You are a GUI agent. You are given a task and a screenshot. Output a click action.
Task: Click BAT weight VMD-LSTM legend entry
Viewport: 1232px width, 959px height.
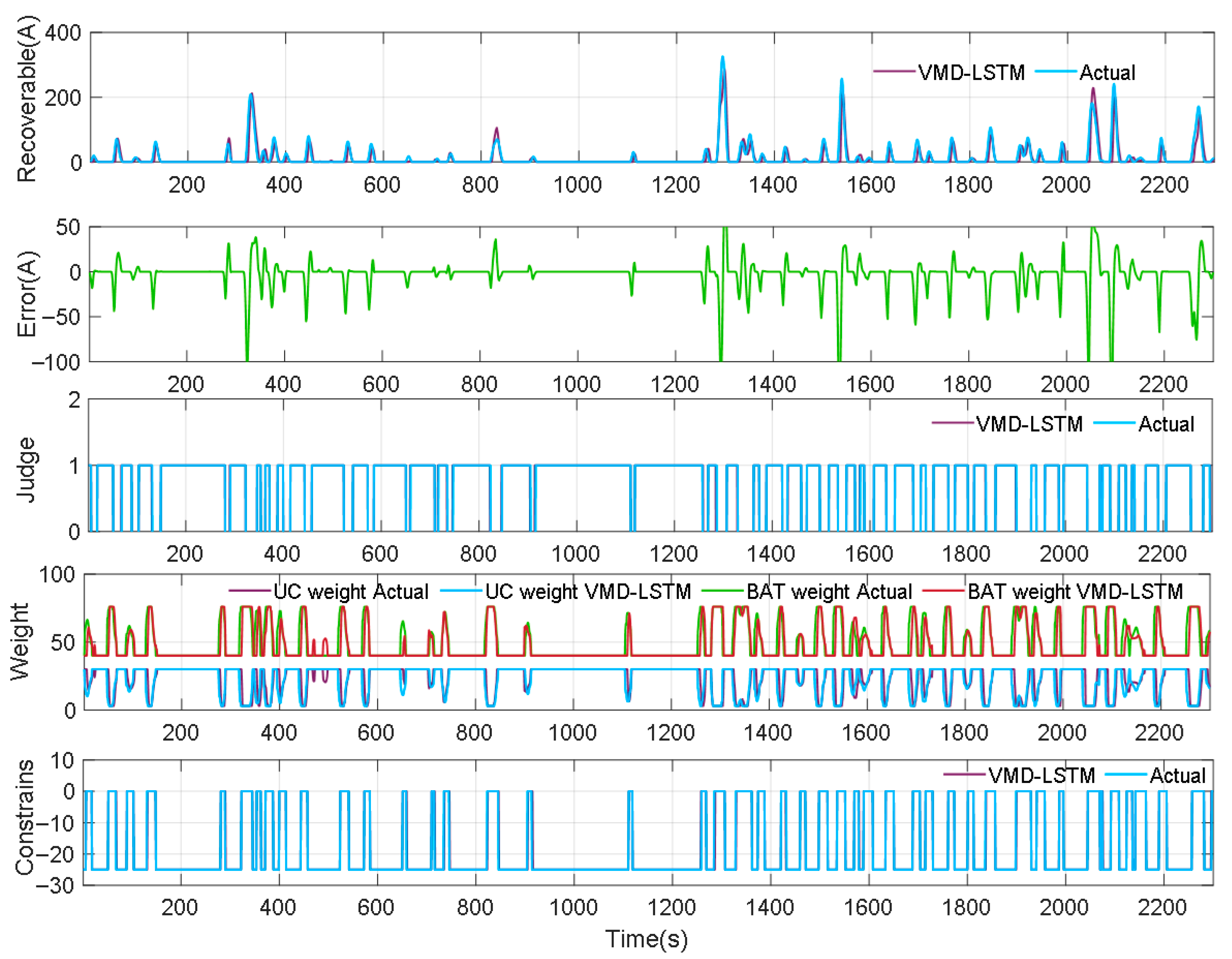click(1075, 592)
